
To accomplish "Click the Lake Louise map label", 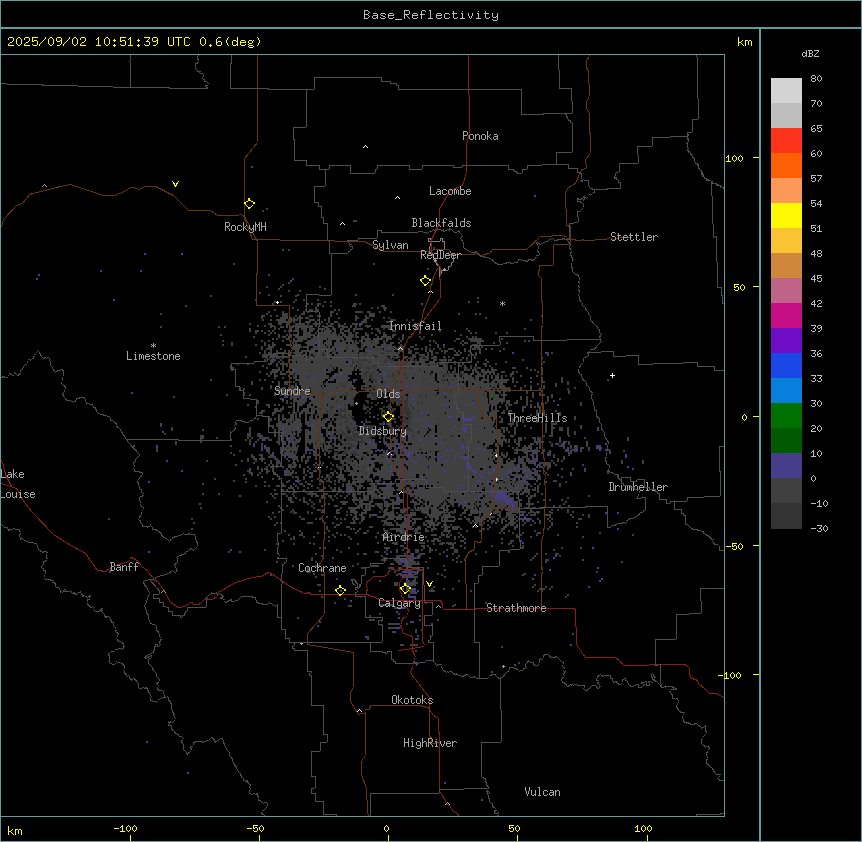I will [18, 484].
